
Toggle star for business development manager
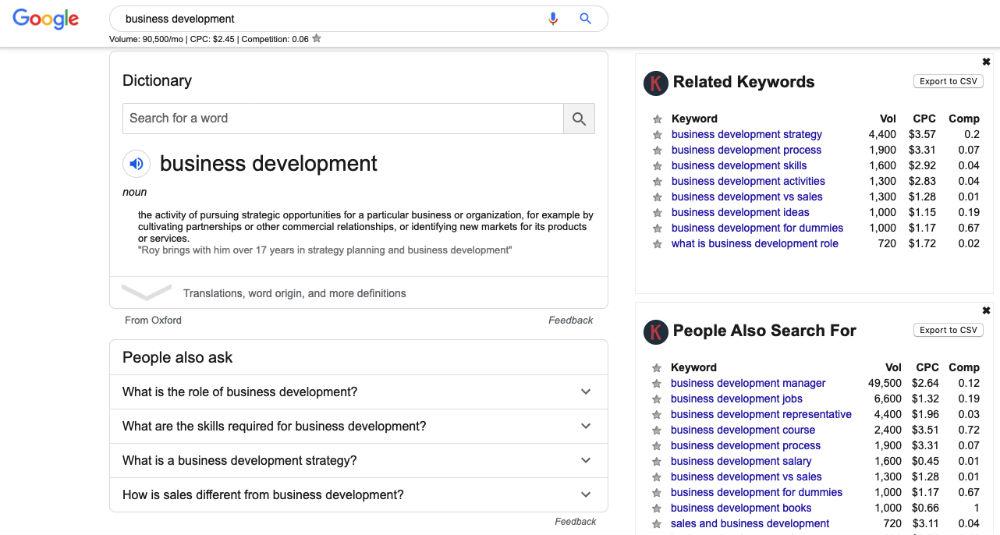pos(657,384)
